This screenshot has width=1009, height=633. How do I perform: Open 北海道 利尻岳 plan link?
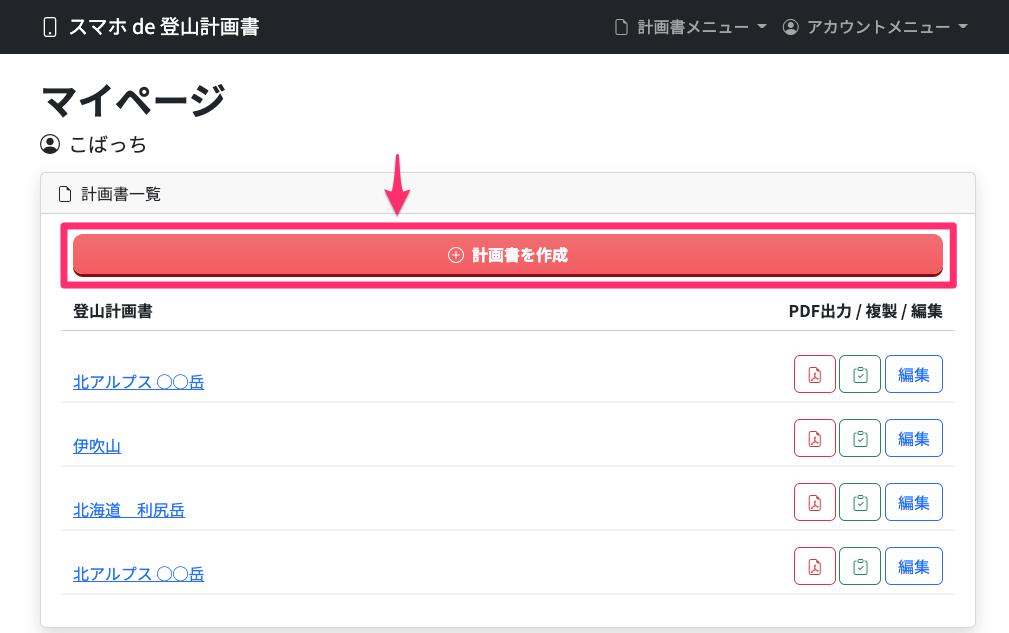tap(129, 510)
